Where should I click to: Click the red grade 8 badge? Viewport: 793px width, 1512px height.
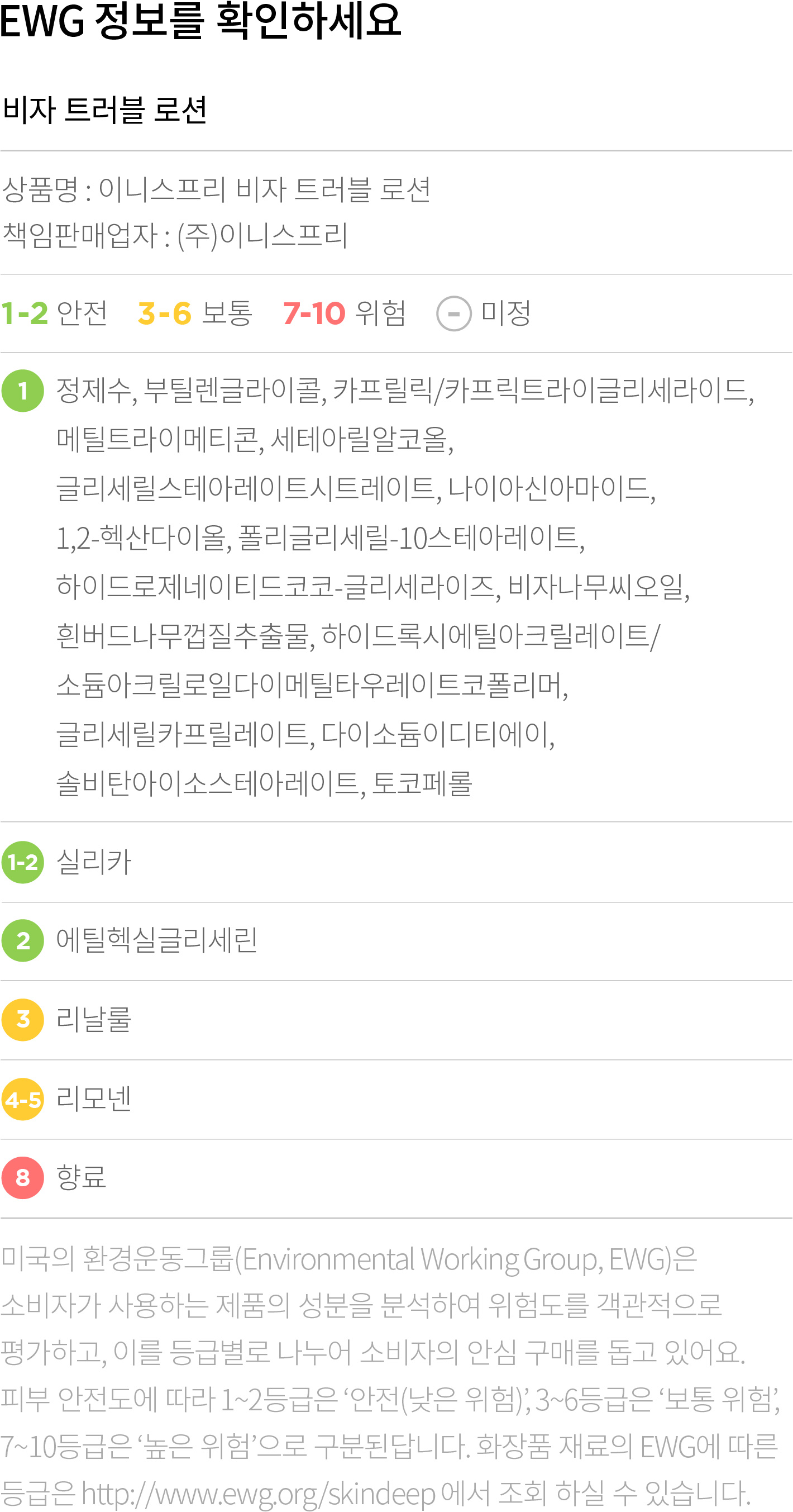pos(23,1178)
